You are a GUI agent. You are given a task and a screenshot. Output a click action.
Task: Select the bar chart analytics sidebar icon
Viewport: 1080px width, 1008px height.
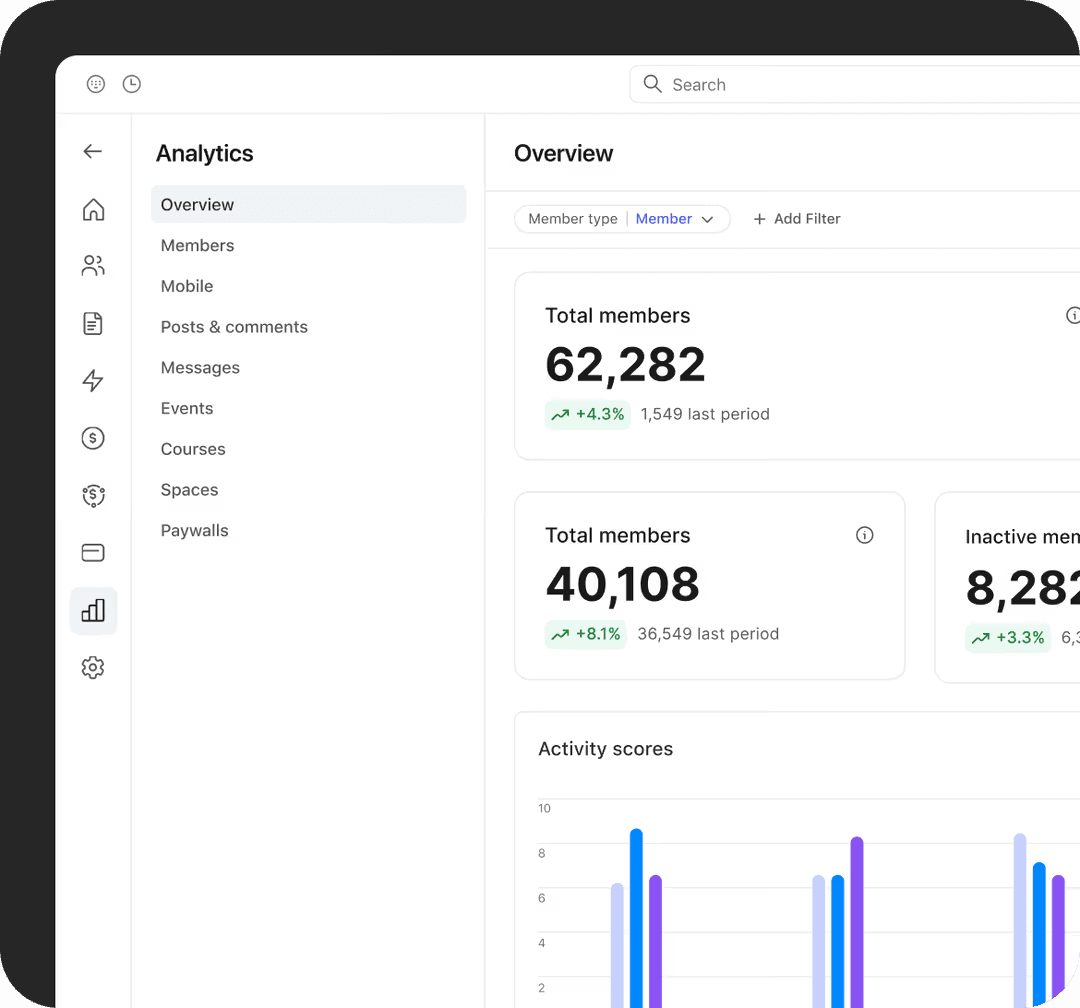coord(93,610)
